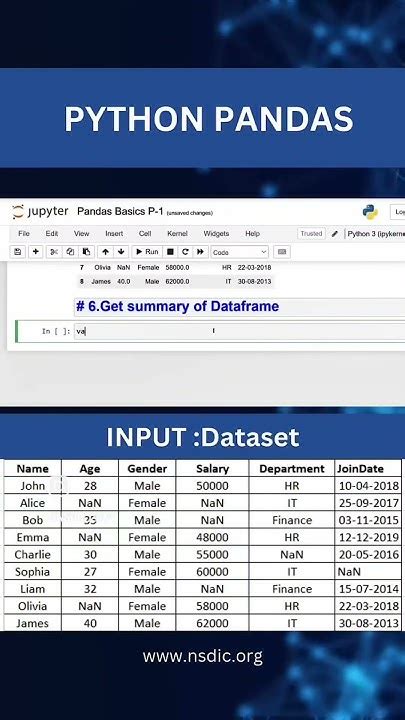Click 'Sophia' in the dataset table

pyautogui.click(x=32, y=572)
